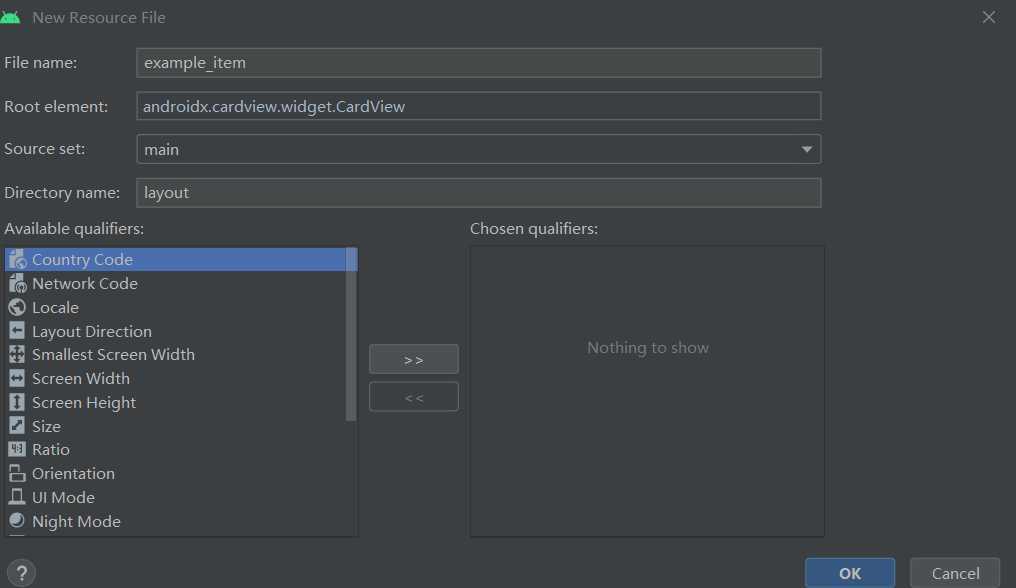Choose the UI Mode qualifier
This screenshot has width=1016, height=588.
(176, 497)
